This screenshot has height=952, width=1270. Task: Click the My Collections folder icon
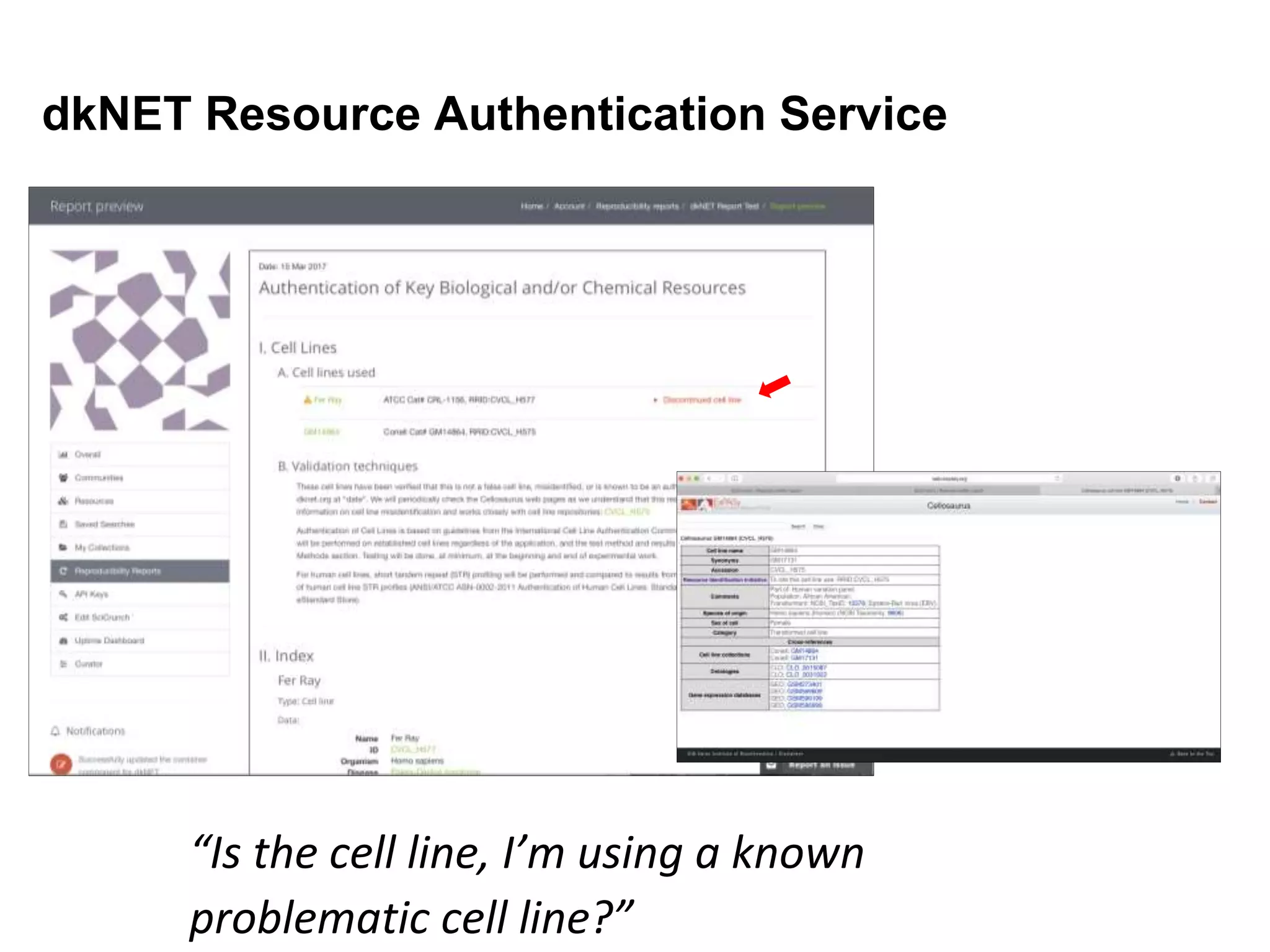point(63,547)
